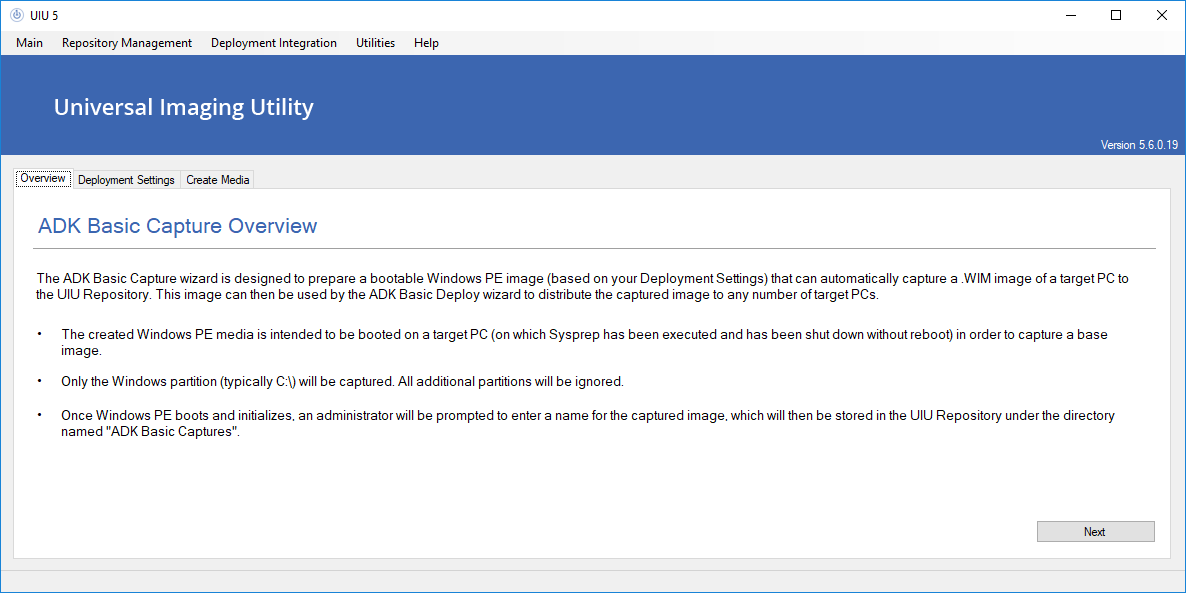Click the Next button
Viewport: 1186px width, 593px height.
coord(1095,532)
